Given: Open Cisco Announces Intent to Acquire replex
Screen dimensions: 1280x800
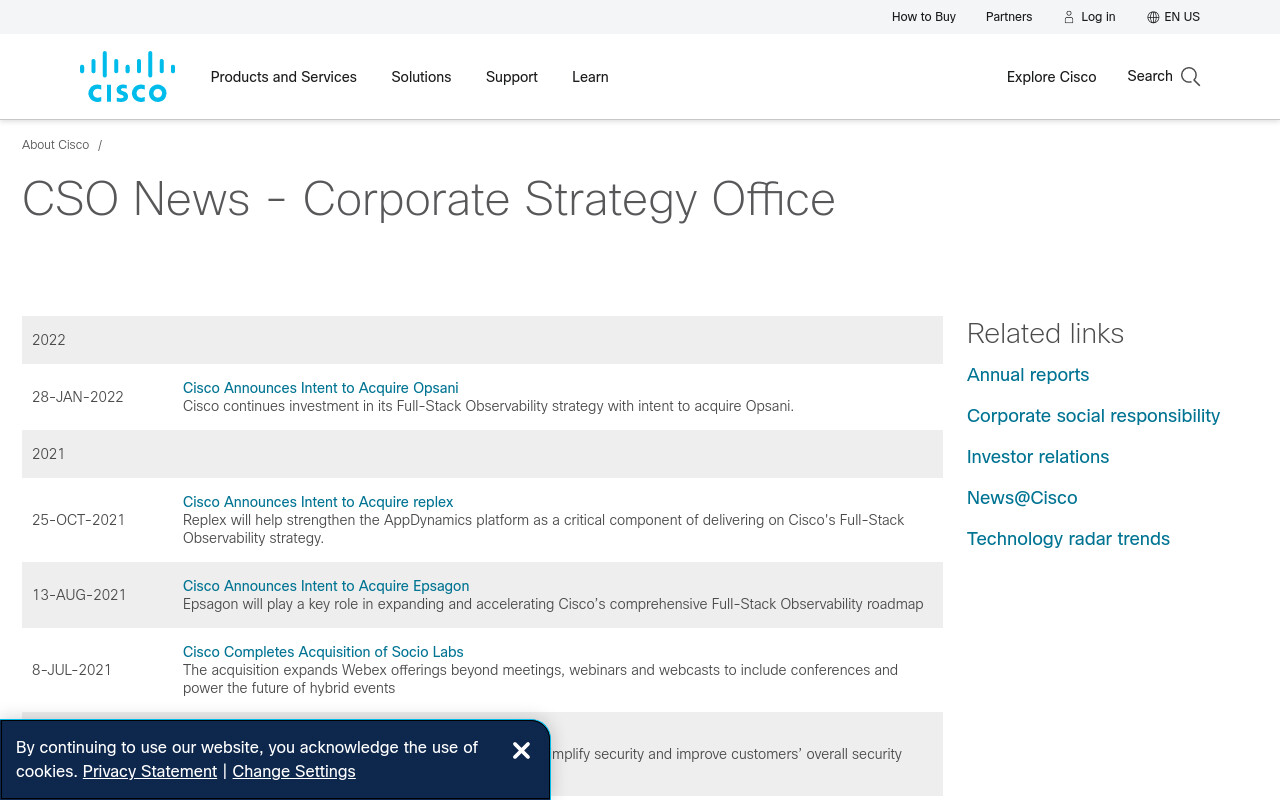Looking at the screenshot, I should point(318,502).
